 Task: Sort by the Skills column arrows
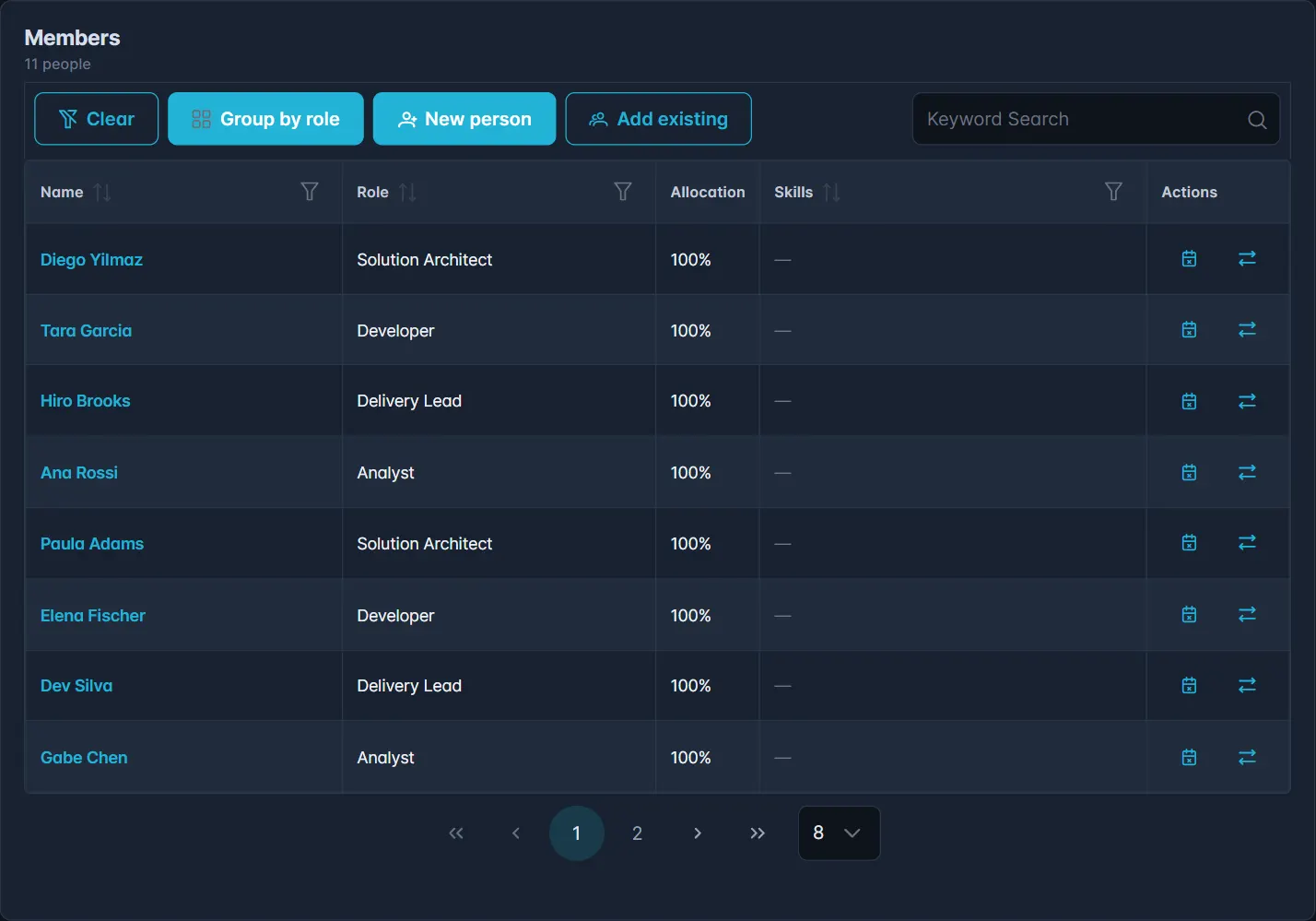[831, 192]
